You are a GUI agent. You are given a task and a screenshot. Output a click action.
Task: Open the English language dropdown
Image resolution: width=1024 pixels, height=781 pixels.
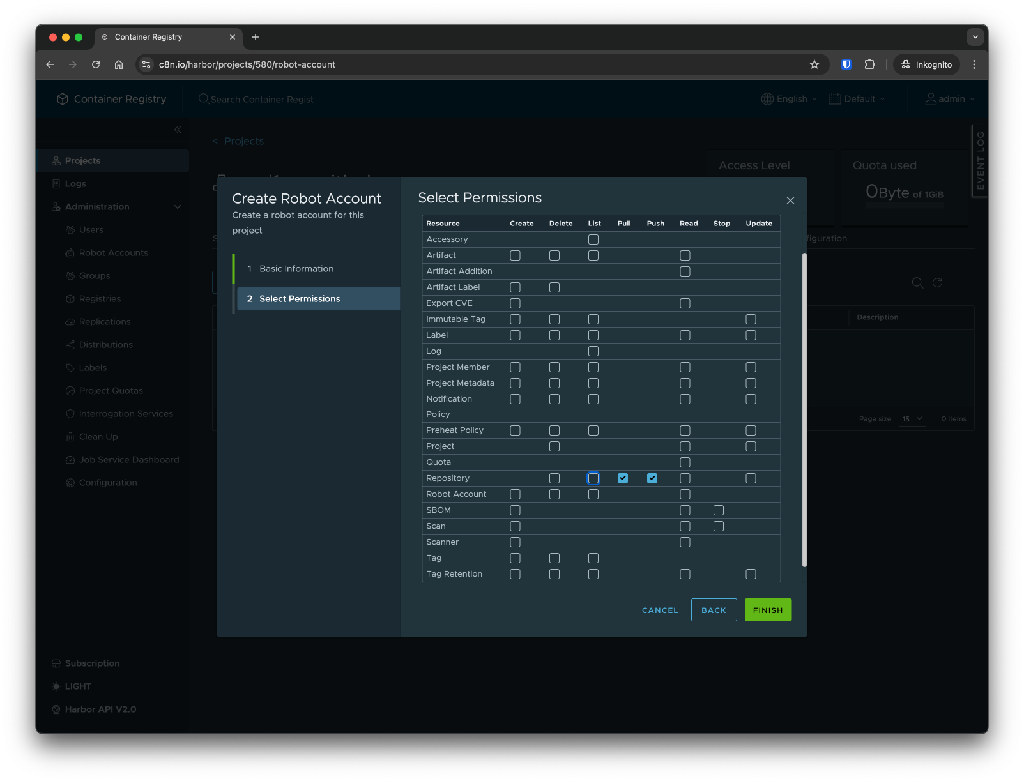(789, 99)
